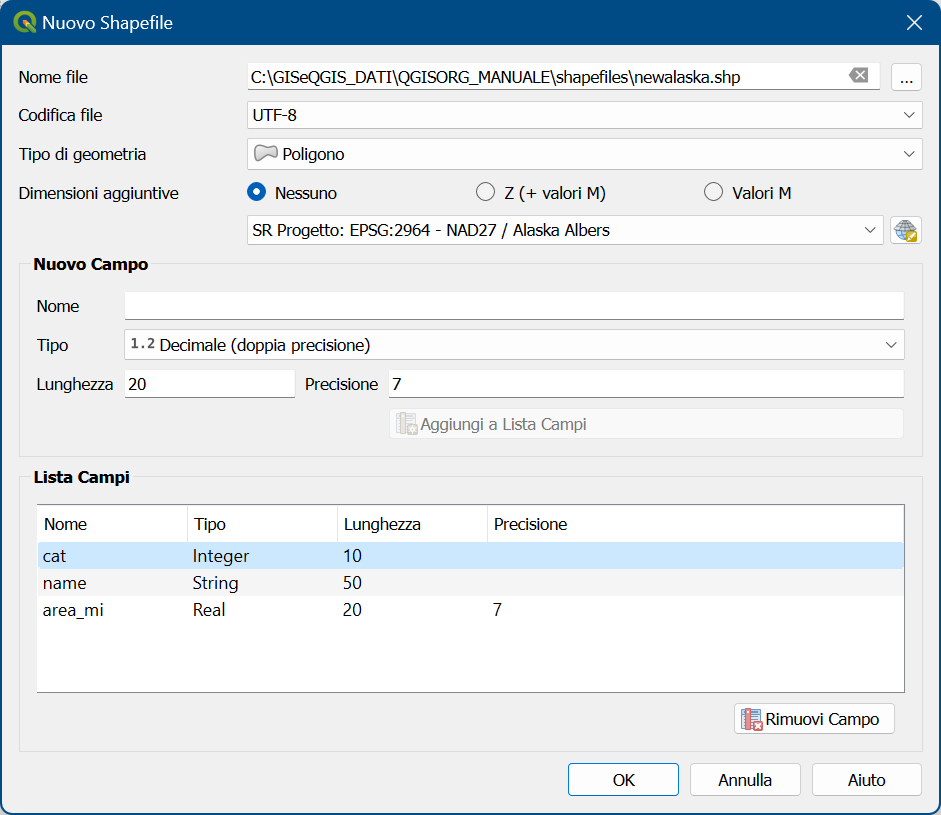Clear the file name with the backspace icon
Image resolution: width=941 pixels, height=815 pixels.
(x=858, y=76)
